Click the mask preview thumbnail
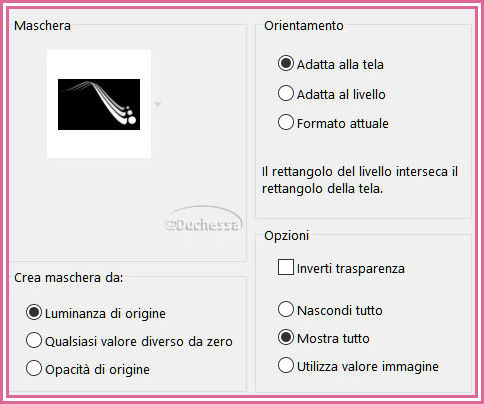 tap(99, 104)
